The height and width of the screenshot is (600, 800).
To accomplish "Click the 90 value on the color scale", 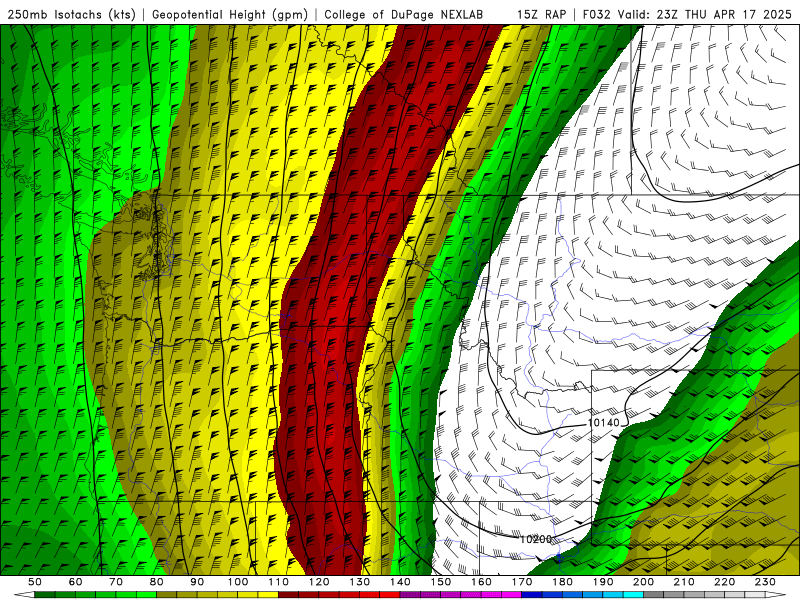I will pyautogui.click(x=197, y=582).
